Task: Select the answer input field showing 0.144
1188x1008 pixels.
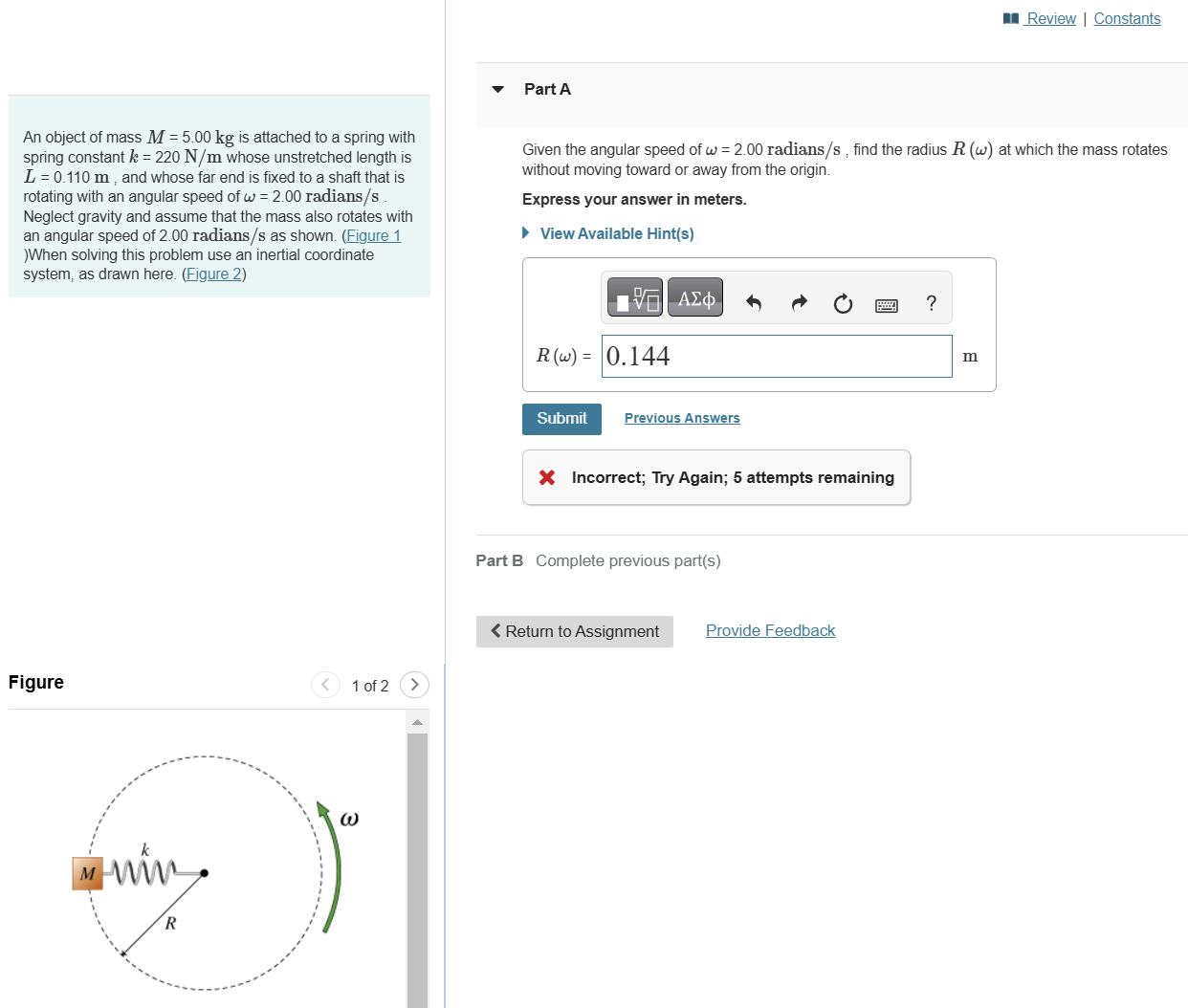Action: click(776, 356)
